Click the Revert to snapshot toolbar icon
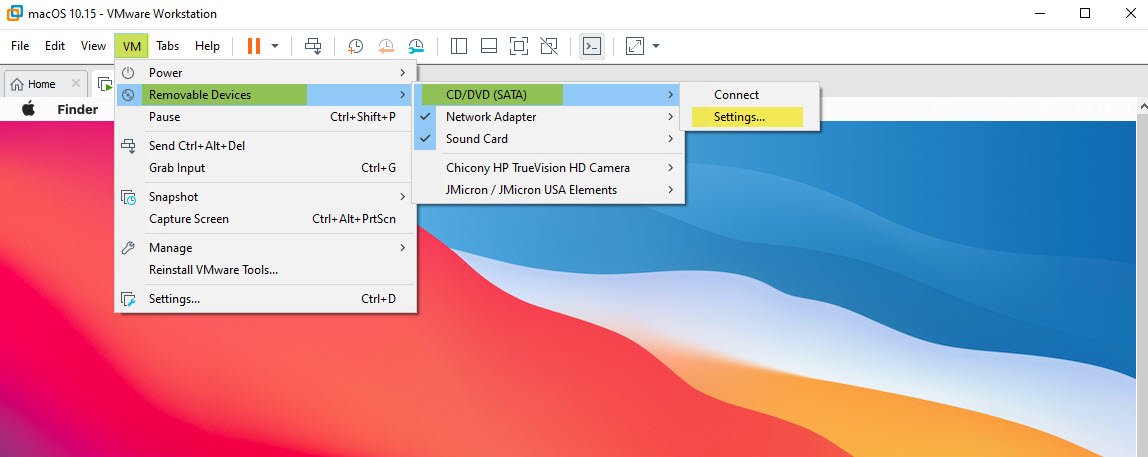 coord(386,46)
